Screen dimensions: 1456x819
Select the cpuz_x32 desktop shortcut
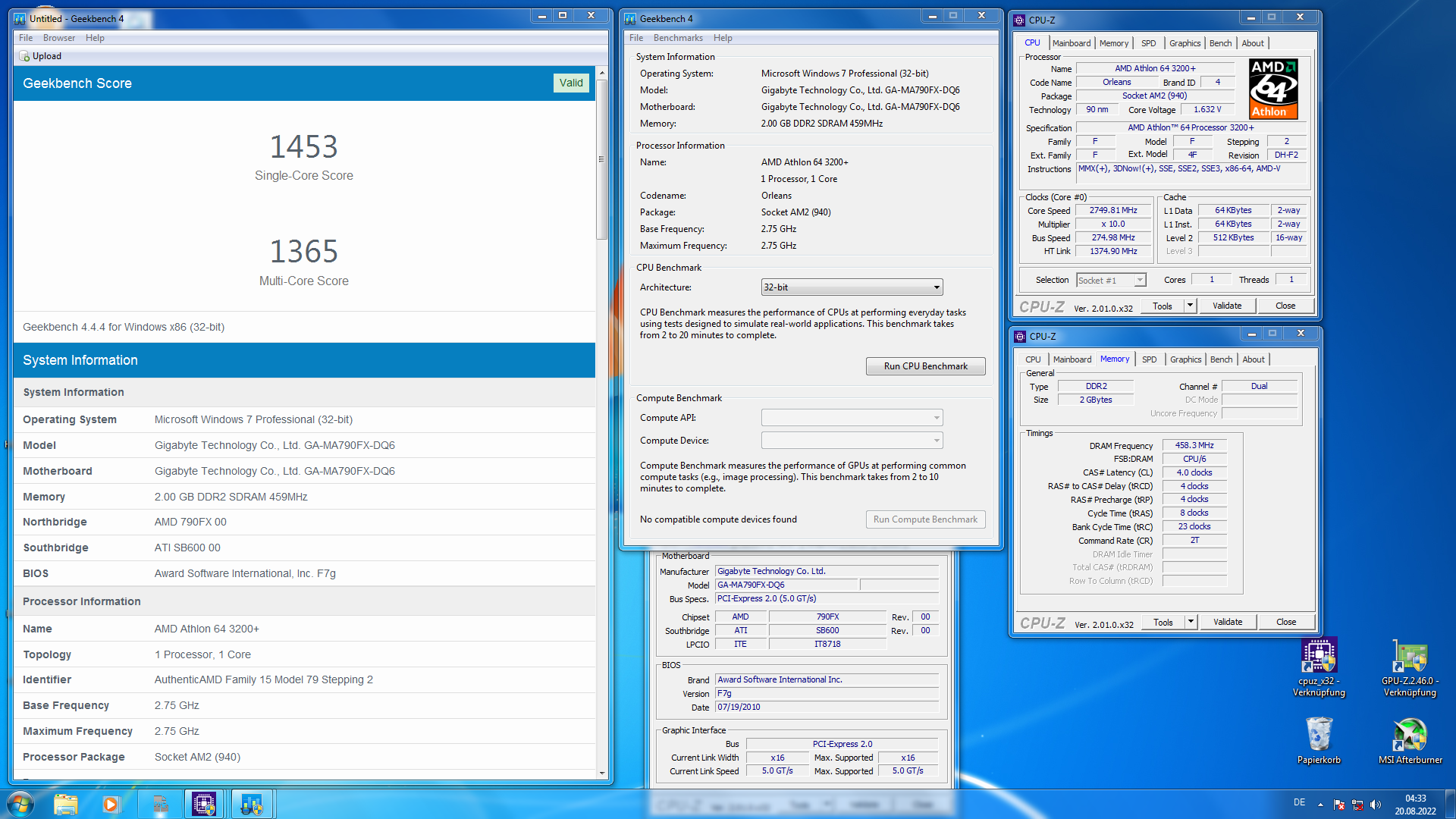(x=1319, y=668)
